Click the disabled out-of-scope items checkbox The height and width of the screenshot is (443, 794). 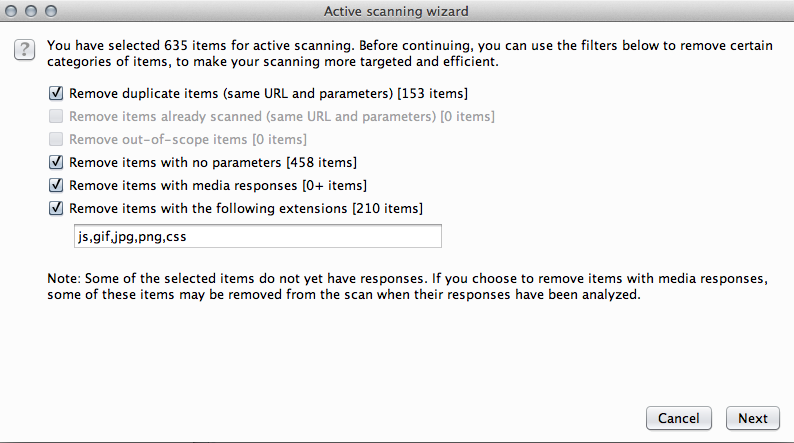coord(56,139)
